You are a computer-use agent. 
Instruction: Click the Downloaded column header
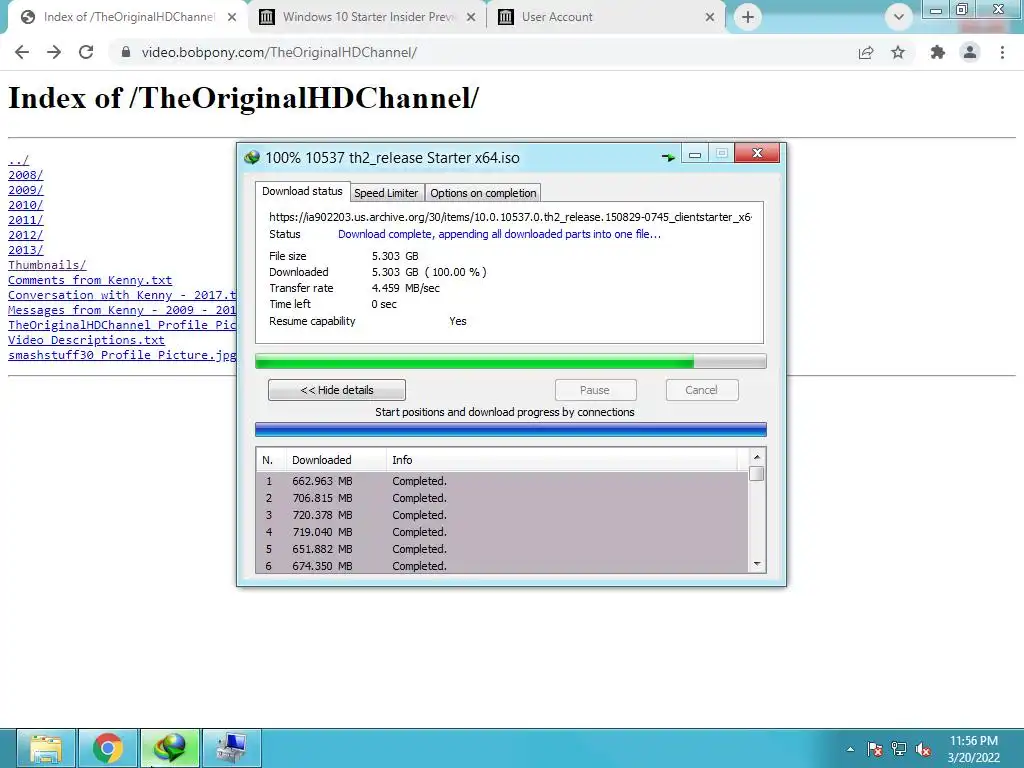pos(336,460)
